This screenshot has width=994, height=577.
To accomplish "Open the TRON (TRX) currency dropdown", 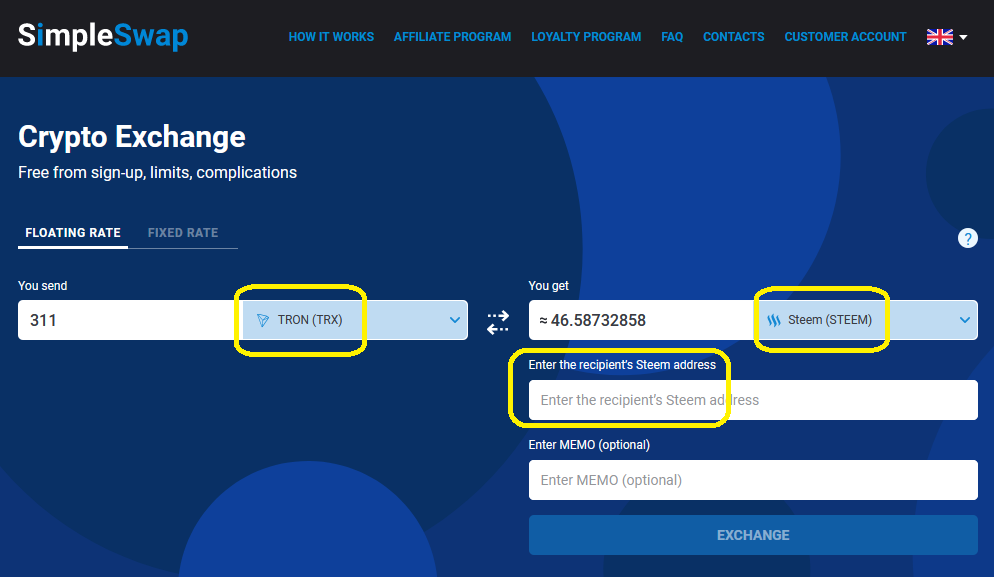I will click(x=356, y=320).
